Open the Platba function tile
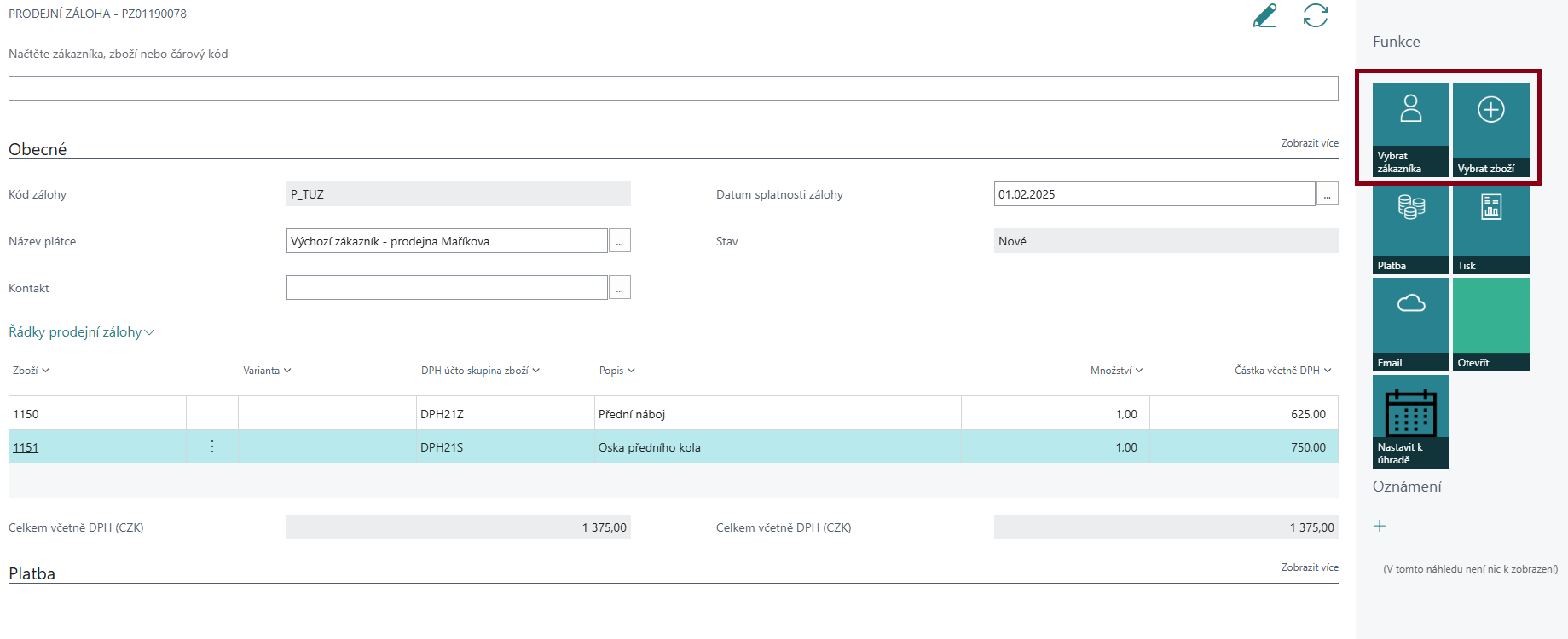 [x=1410, y=227]
